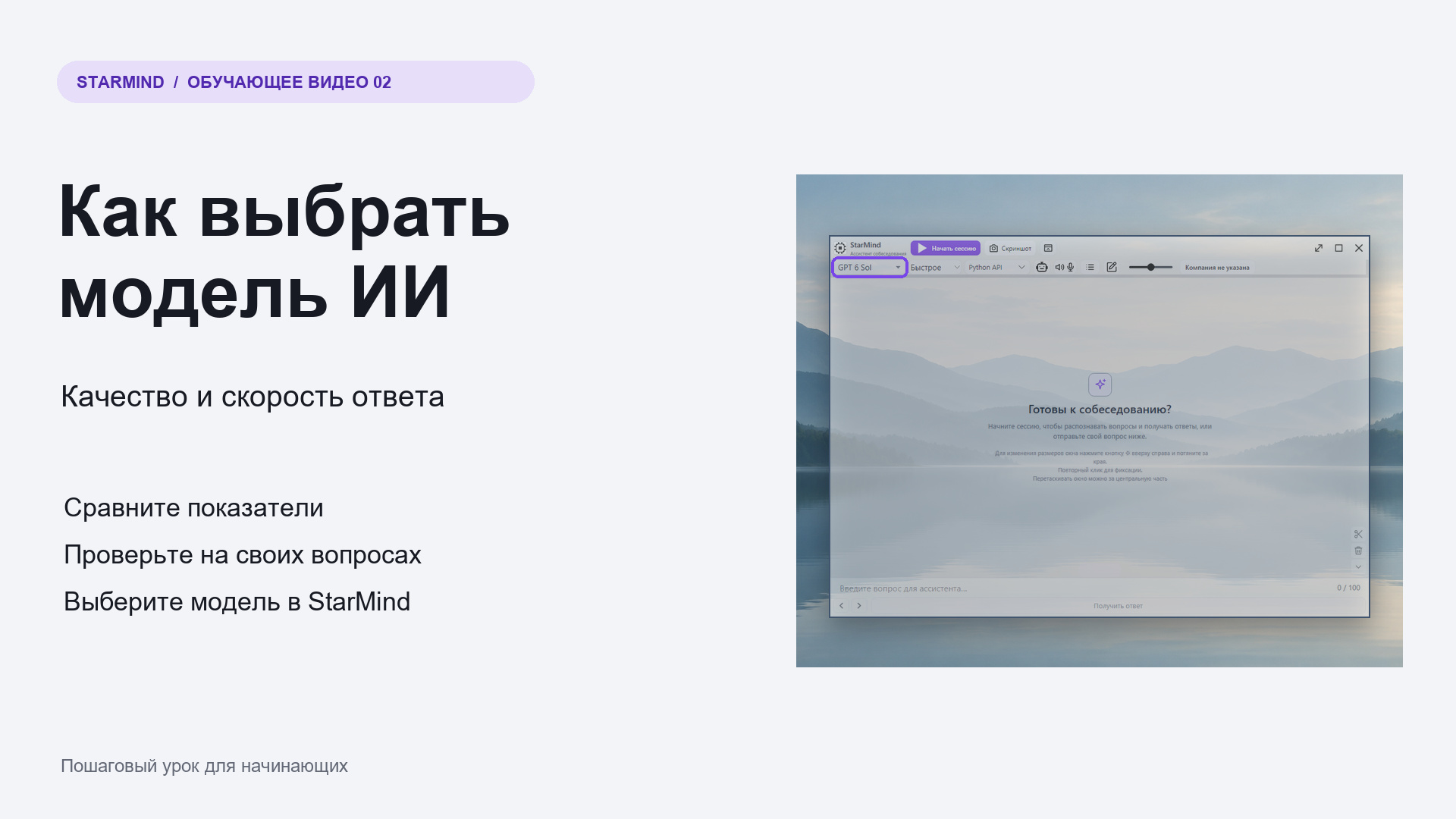Toggle the speaker audio icon
Viewport: 1456px width, 819px height.
pos(1059,267)
